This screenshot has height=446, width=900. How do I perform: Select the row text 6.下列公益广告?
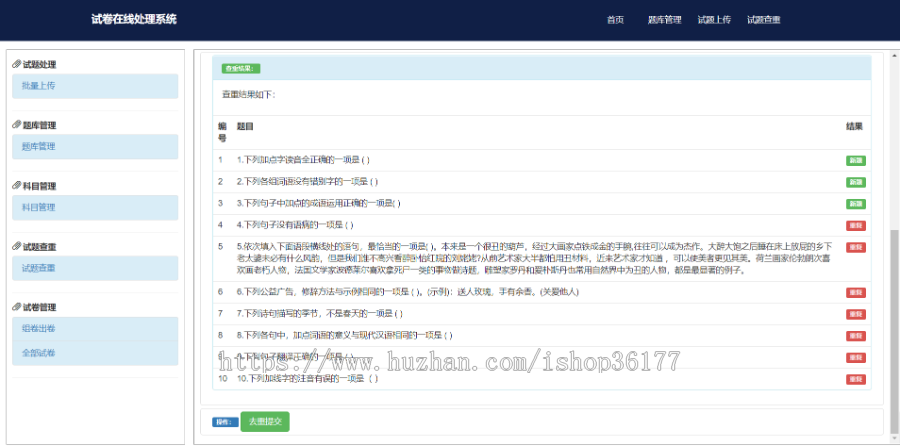[x=408, y=292]
